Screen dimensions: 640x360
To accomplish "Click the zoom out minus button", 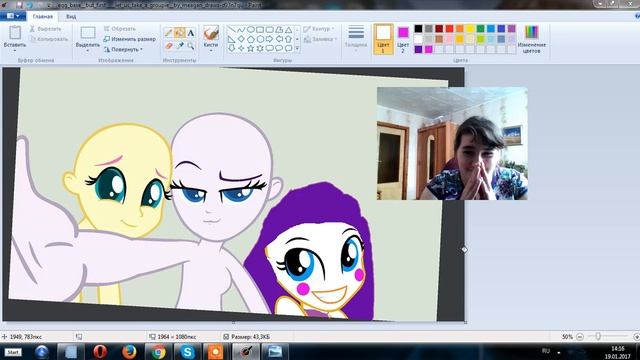I will [x=580, y=337].
